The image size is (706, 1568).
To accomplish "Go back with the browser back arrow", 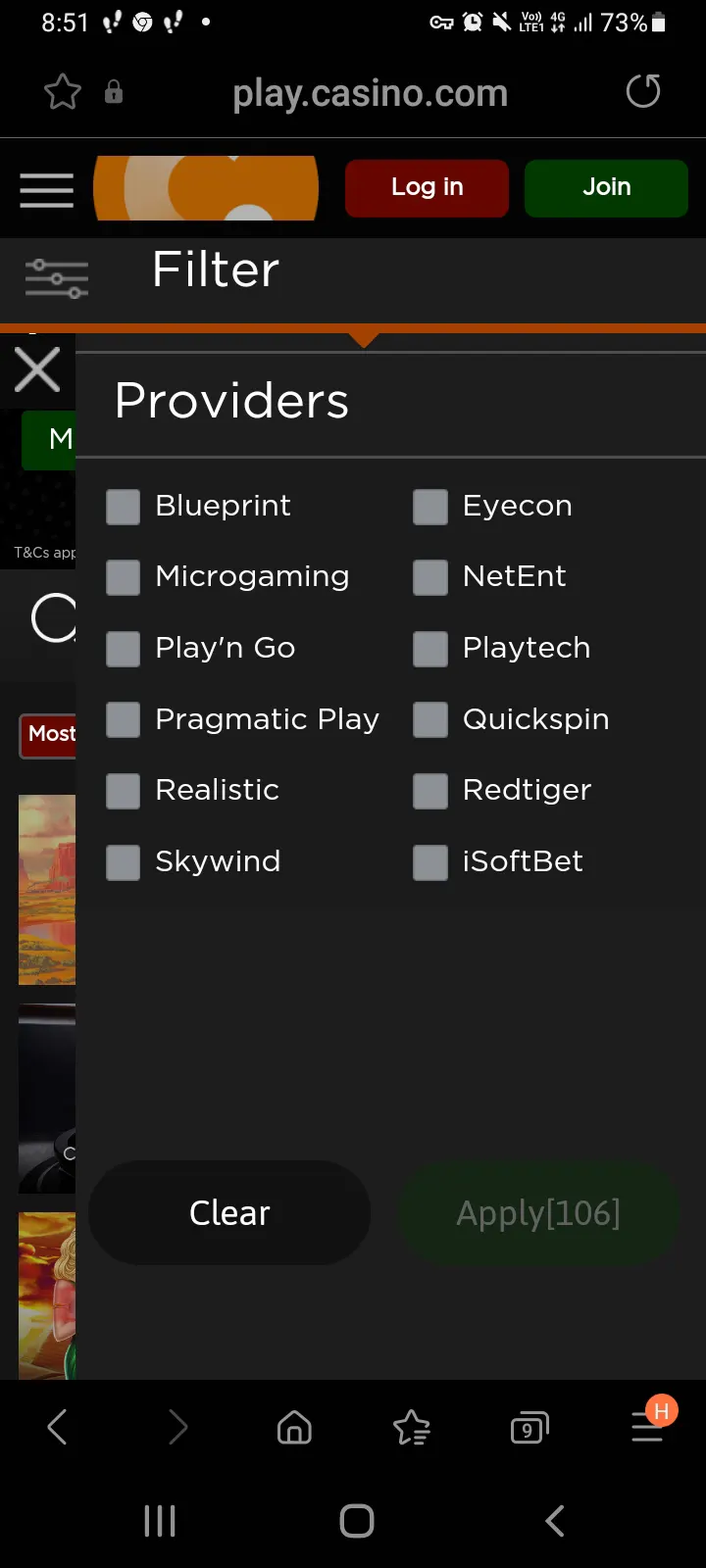I will click(x=58, y=1427).
